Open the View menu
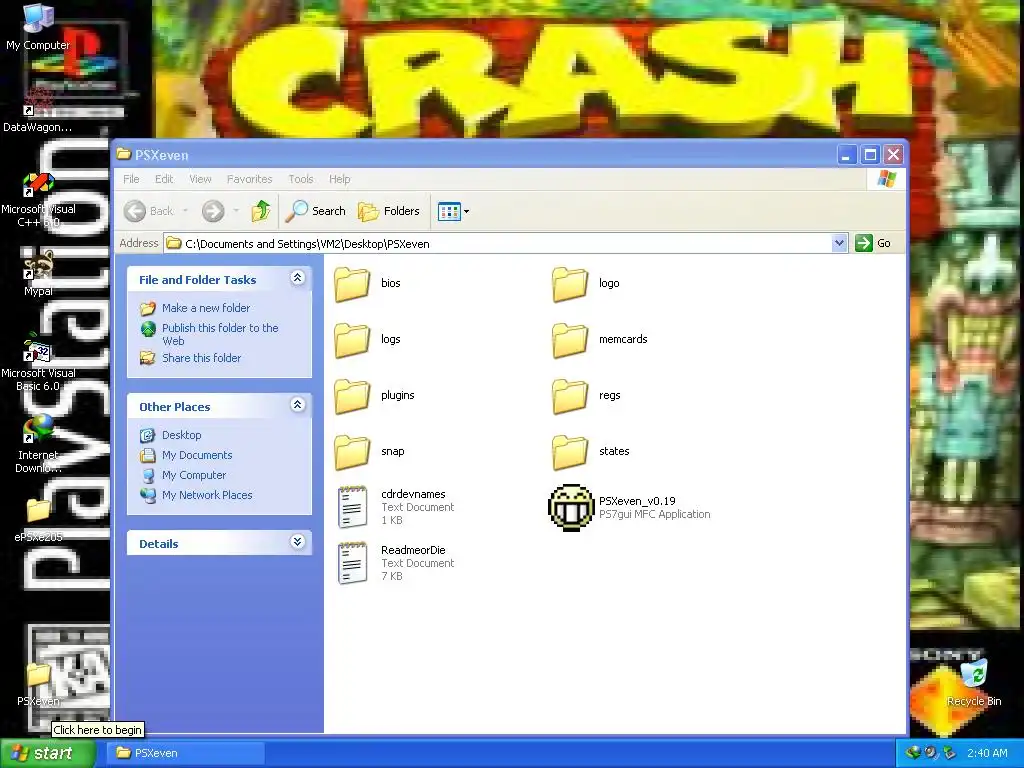 200,179
